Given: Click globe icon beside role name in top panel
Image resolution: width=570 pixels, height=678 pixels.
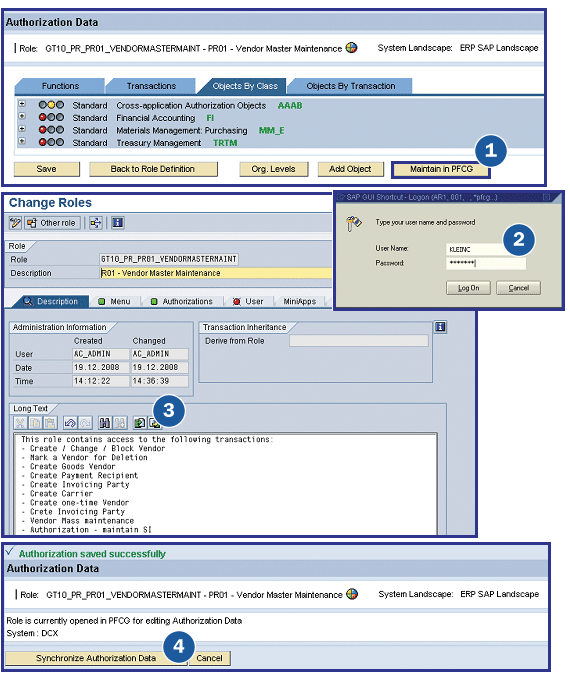Looking at the screenshot, I should (351, 48).
